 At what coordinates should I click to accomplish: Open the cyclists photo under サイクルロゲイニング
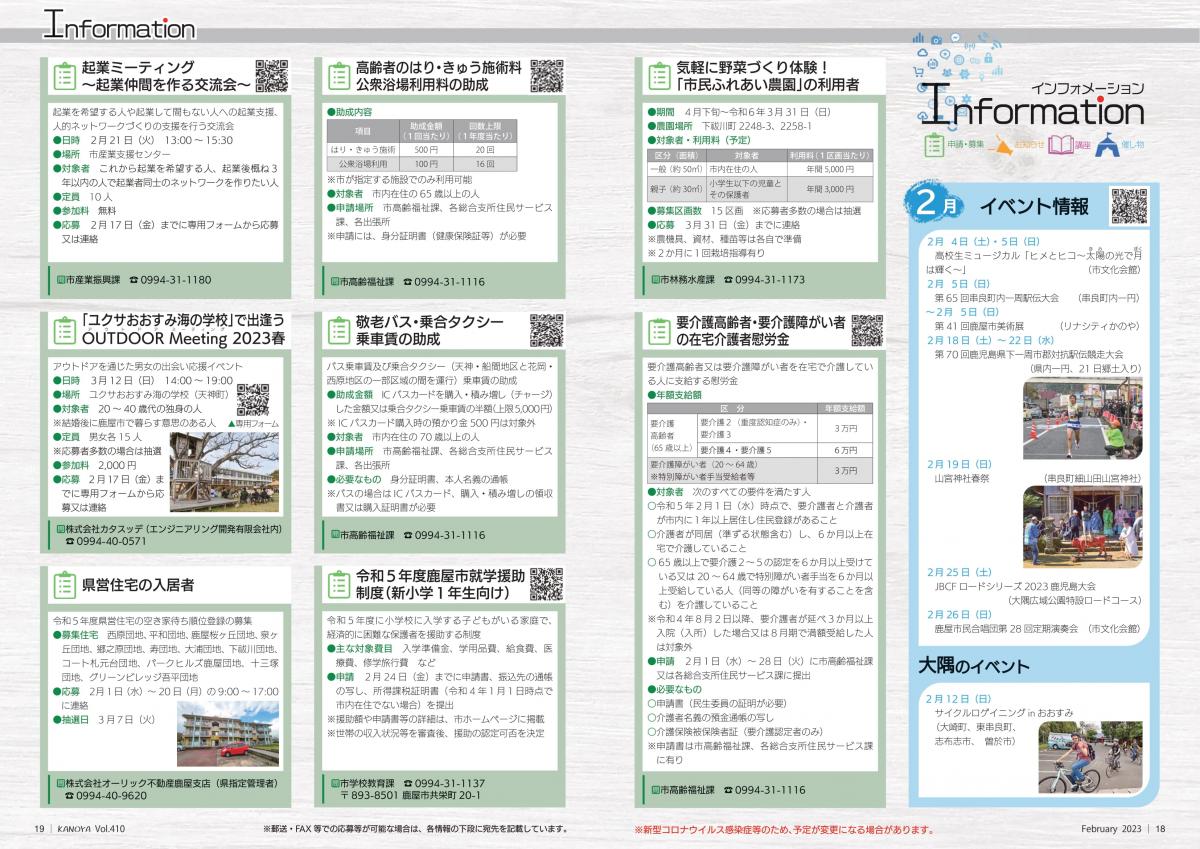tap(1090, 757)
